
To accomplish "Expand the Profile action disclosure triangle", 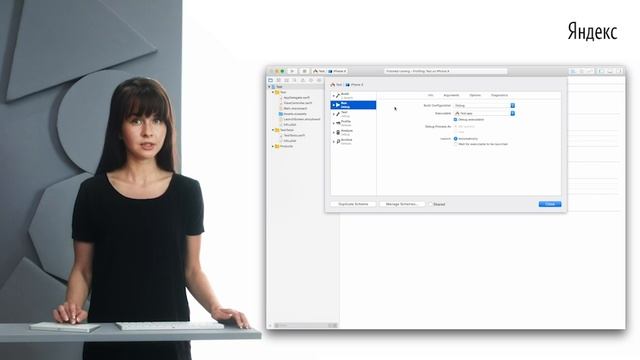I will pyautogui.click(x=333, y=123).
